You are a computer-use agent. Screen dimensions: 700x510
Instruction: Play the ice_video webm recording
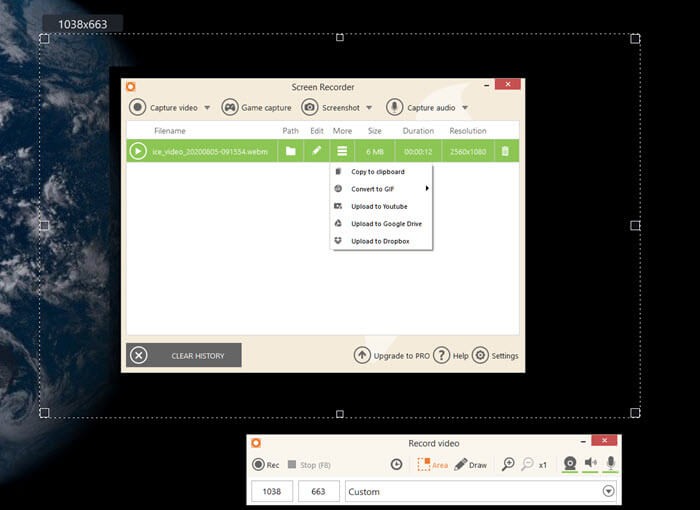(x=138, y=151)
